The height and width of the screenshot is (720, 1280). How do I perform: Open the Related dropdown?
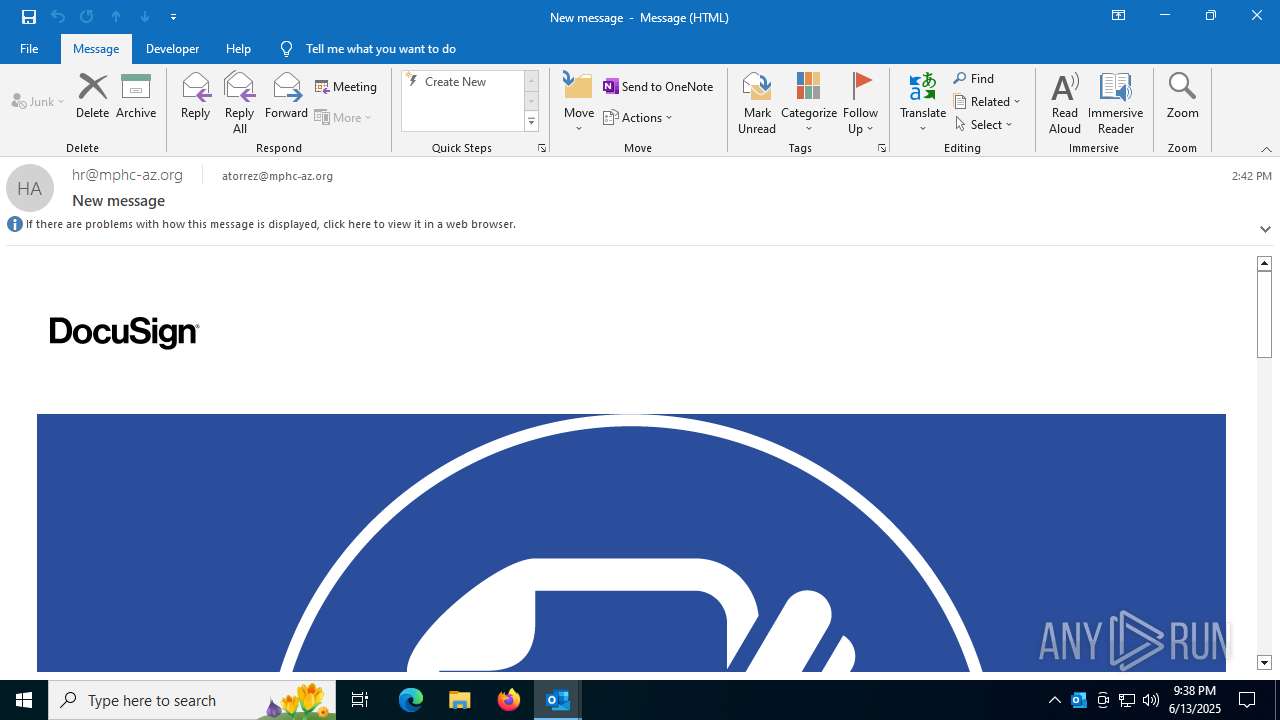coord(987,101)
